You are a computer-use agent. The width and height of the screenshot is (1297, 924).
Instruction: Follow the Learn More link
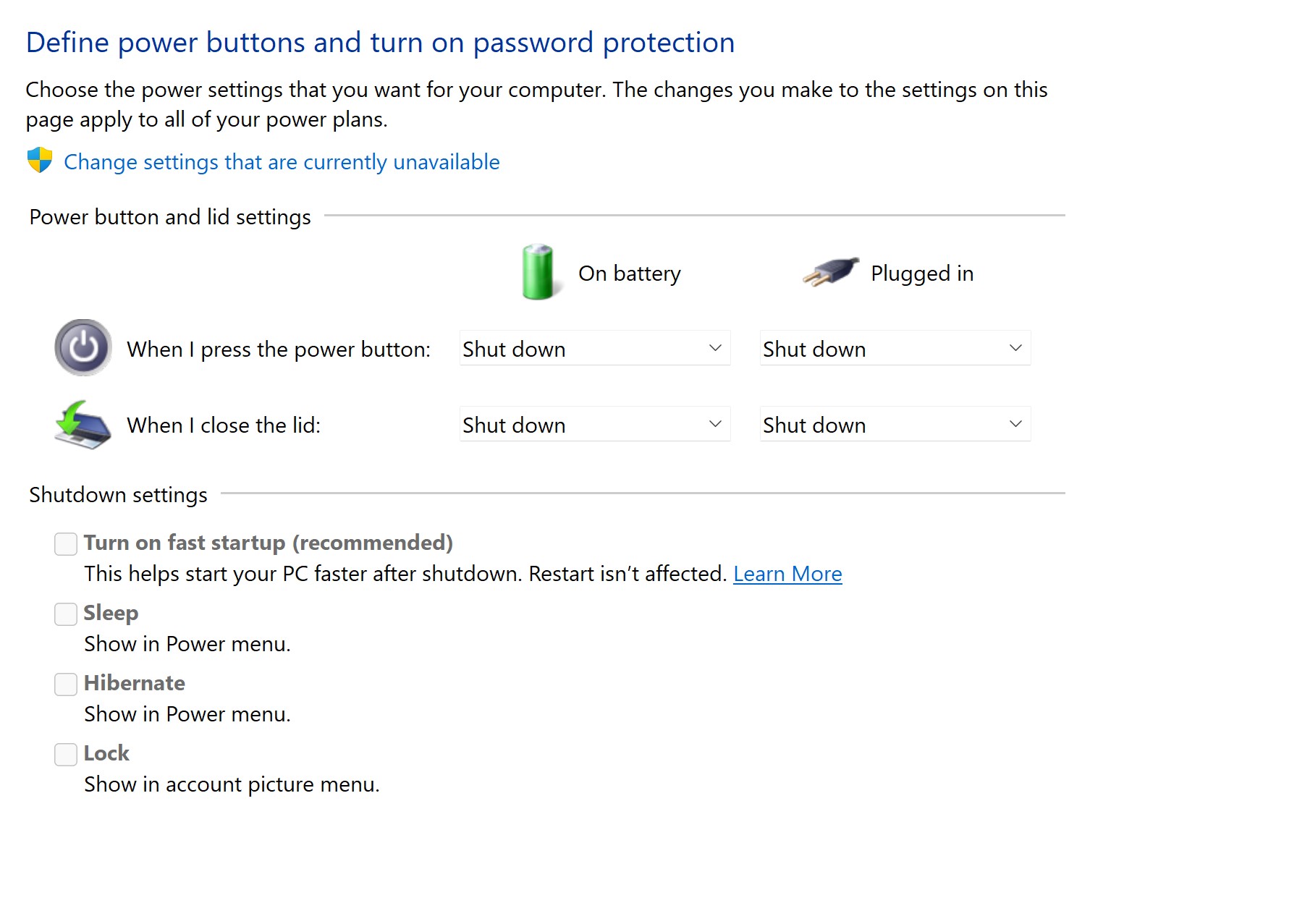coord(787,574)
